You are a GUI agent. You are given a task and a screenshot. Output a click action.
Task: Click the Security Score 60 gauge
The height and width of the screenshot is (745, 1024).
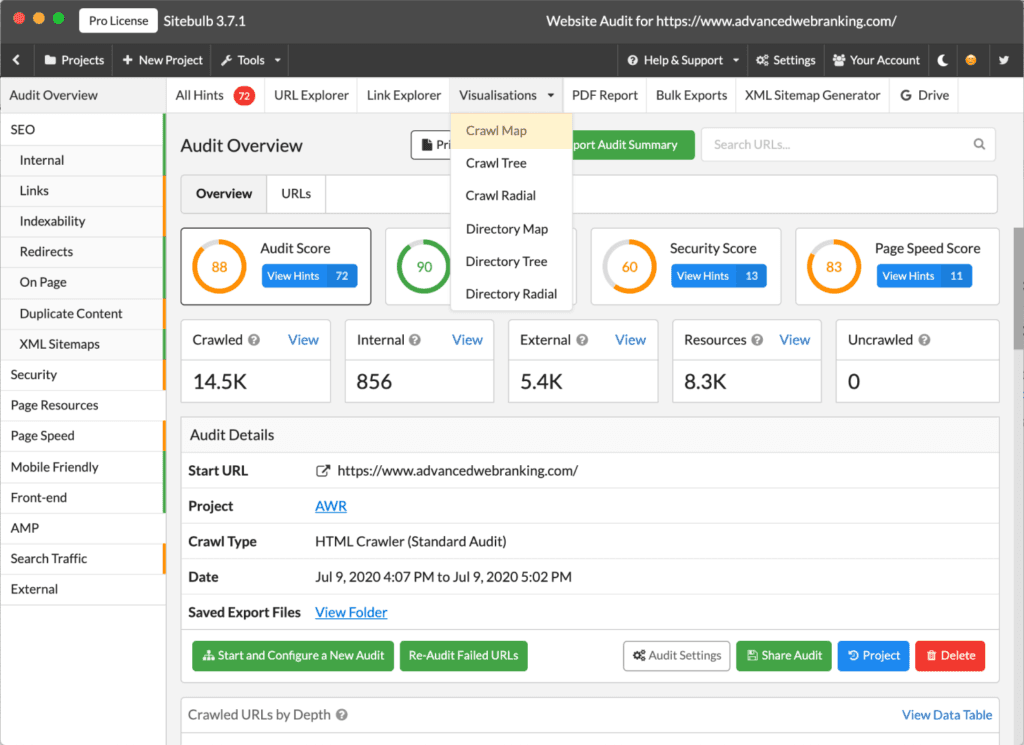coord(629,266)
